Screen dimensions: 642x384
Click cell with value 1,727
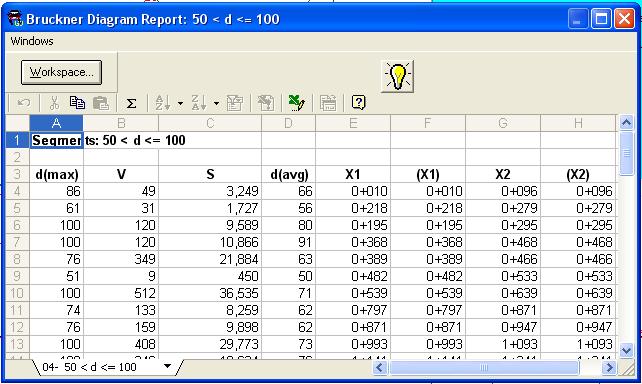tap(210, 208)
